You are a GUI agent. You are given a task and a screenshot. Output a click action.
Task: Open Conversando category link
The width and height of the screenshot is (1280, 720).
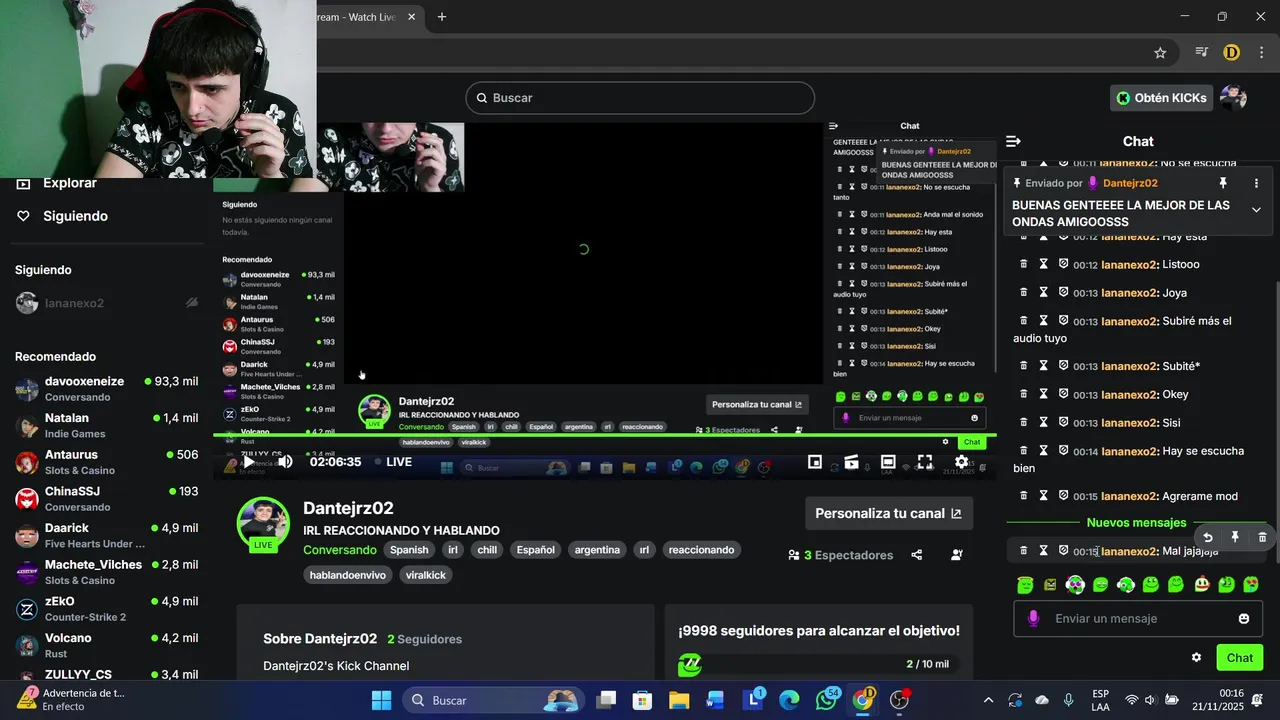pos(340,550)
